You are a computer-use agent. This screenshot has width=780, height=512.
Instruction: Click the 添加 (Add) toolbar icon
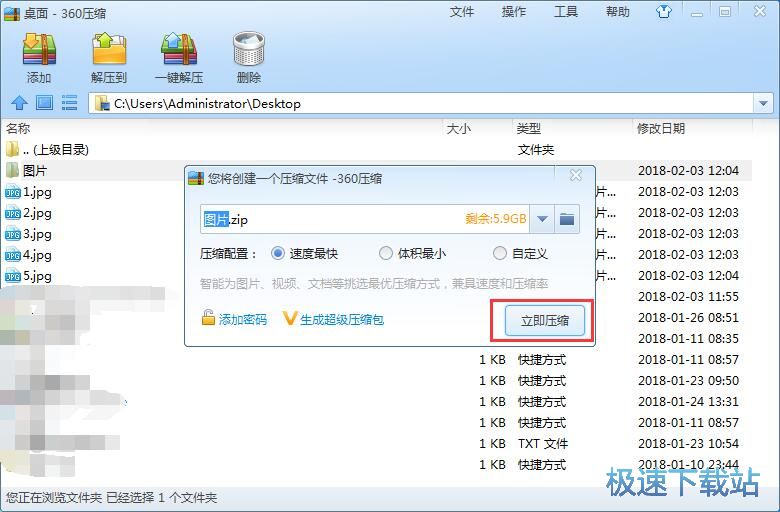pos(39,49)
